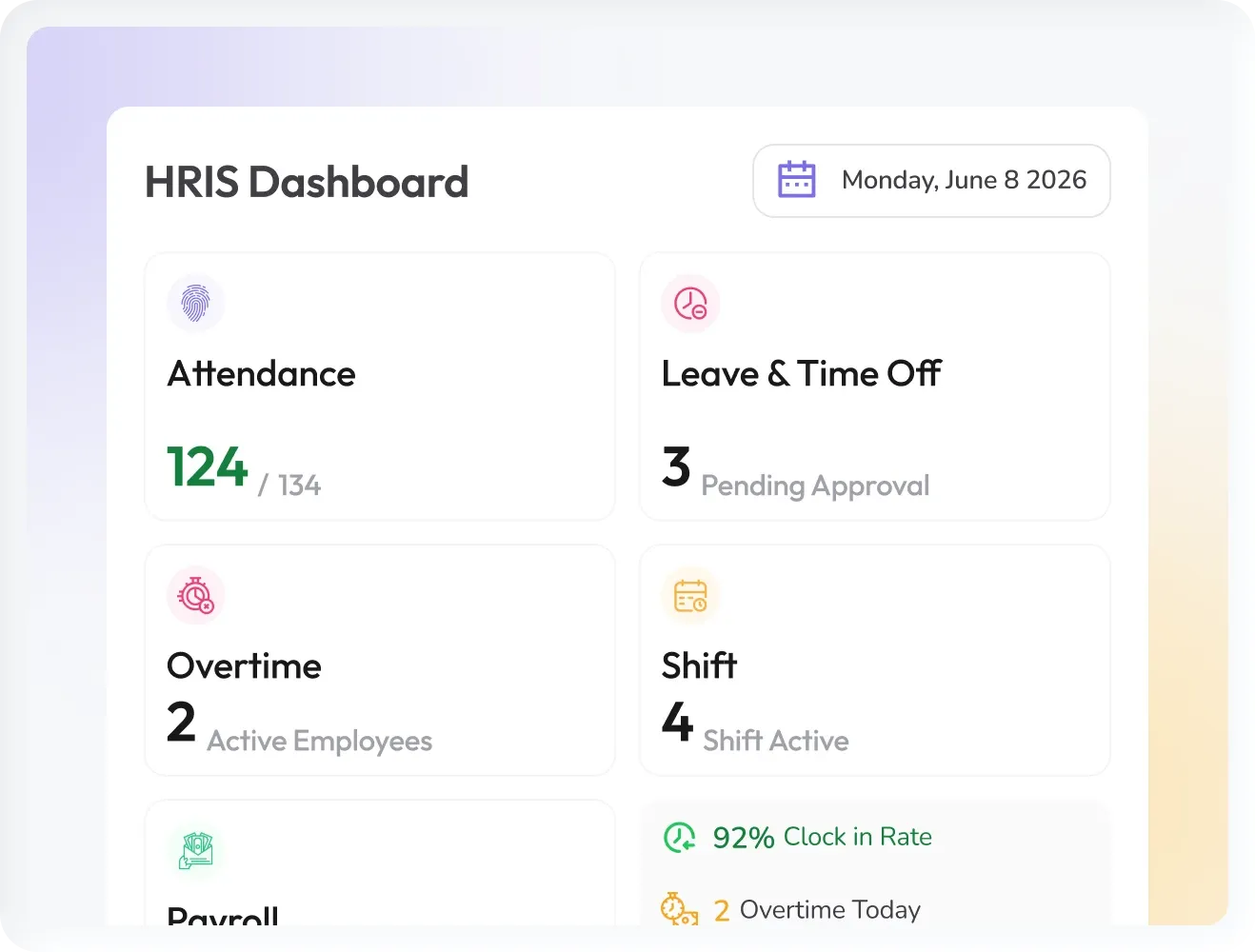The image size is (1255, 952).
Task: Click the calendar icon beside the date
Action: (797, 180)
